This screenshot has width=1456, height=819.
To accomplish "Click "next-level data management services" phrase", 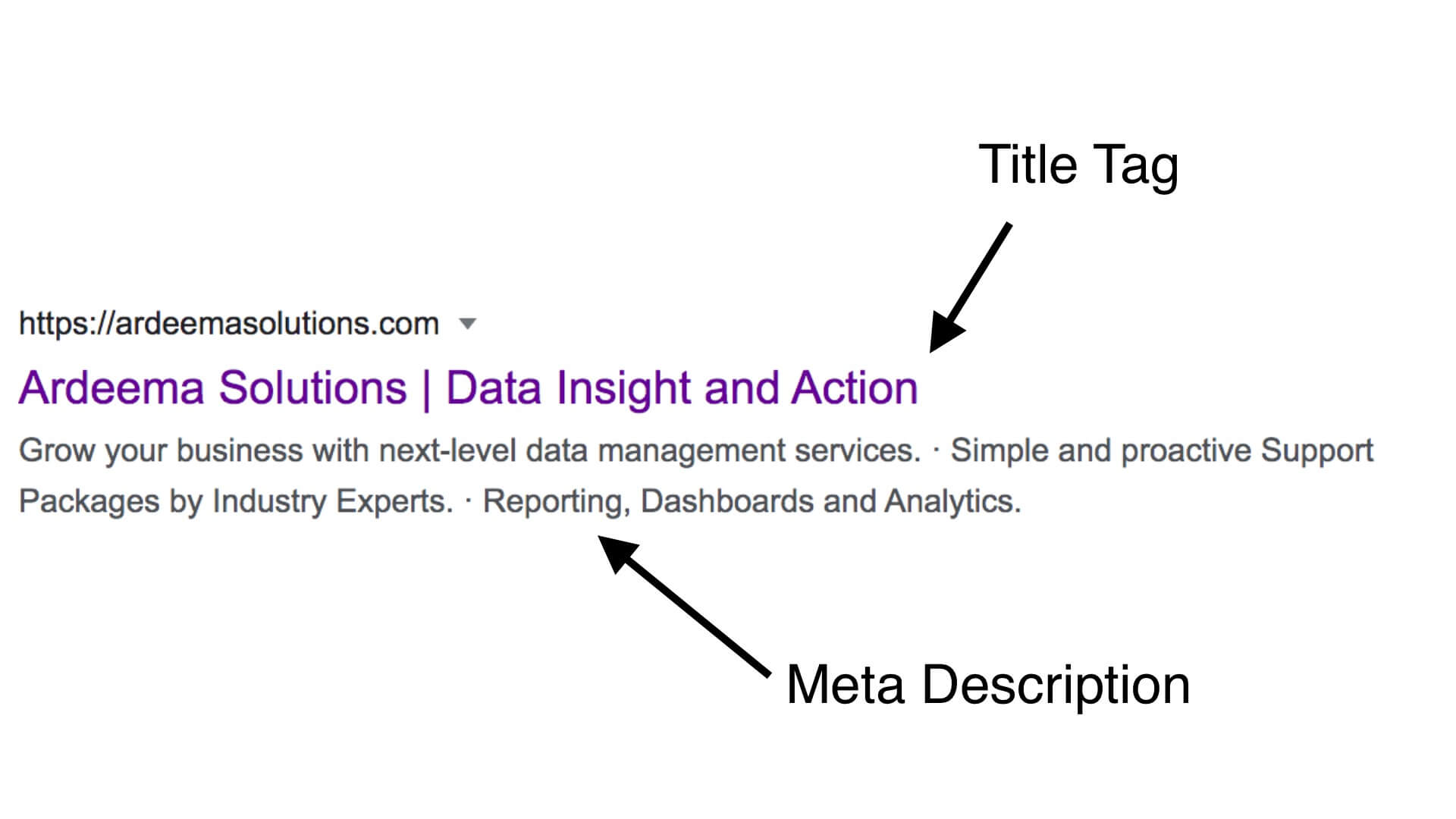I will (649, 451).
